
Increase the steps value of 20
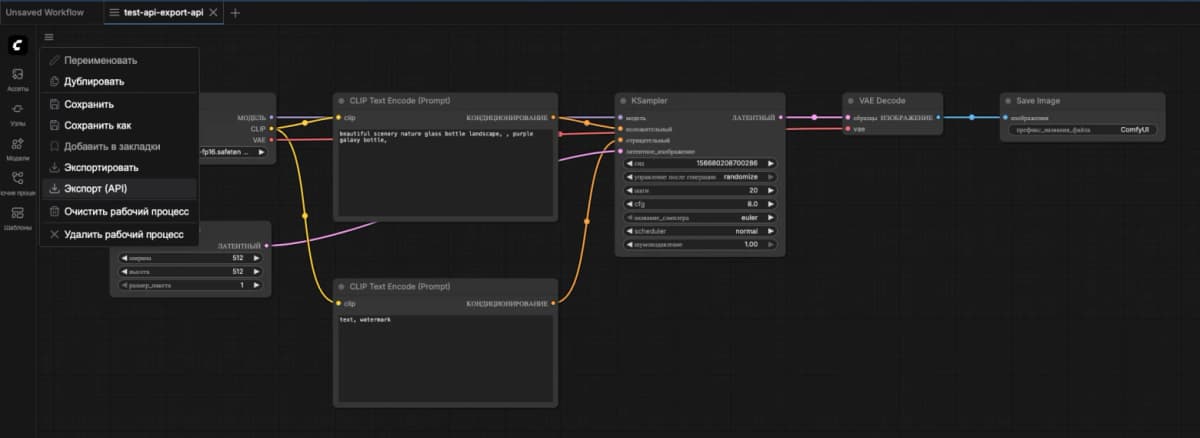771,190
